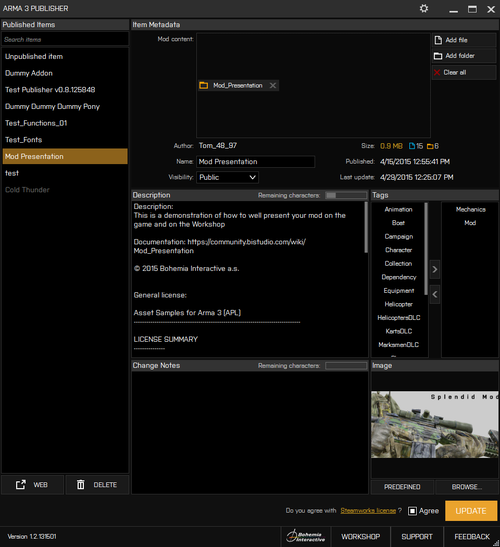The image size is (500, 547).
Task: Click inside the Change Notes text area
Action: click(250, 433)
